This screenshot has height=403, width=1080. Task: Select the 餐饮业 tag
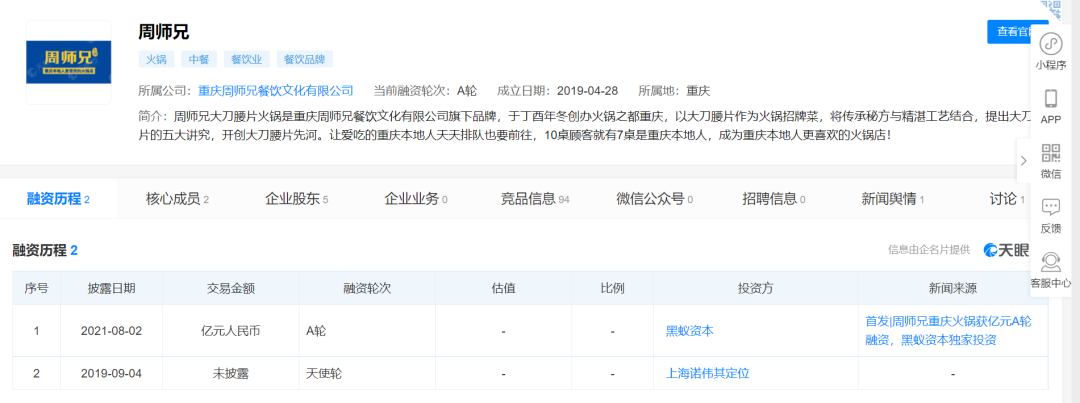[246, 59]
